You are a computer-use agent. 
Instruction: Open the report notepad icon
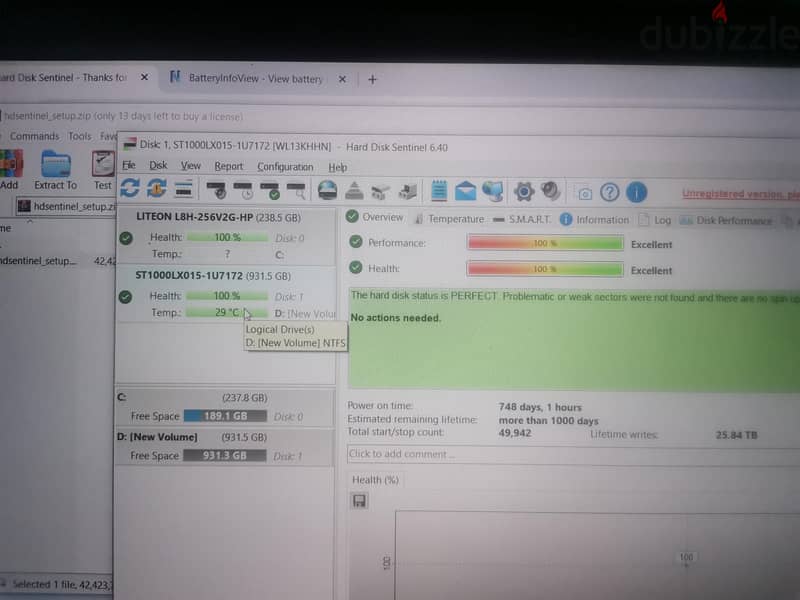coord(439,191)
